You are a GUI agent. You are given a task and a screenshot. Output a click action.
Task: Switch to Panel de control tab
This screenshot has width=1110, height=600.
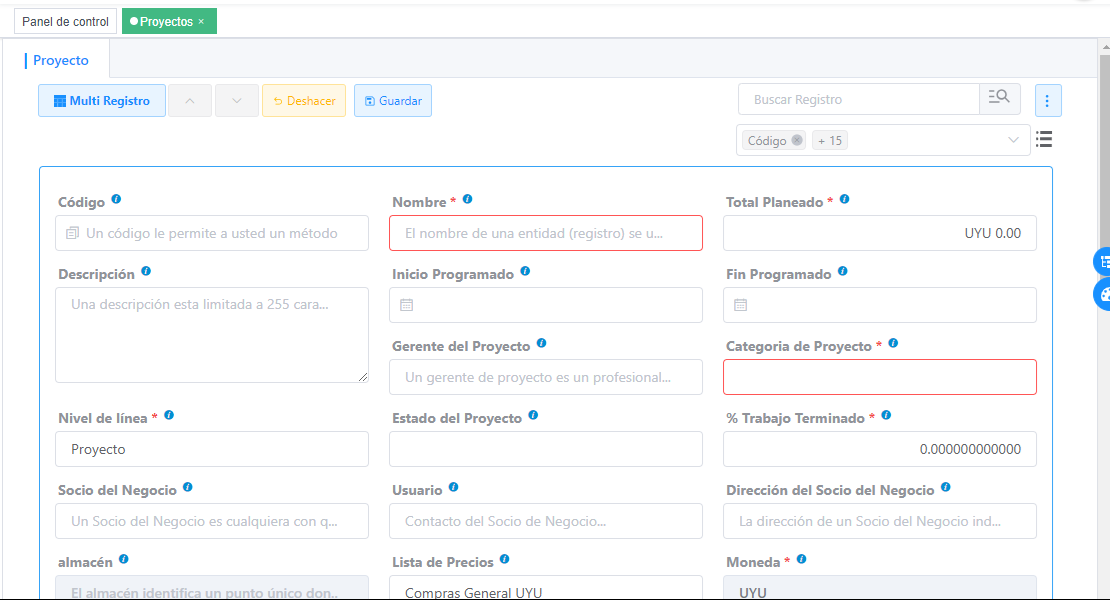tap(65, 21)
